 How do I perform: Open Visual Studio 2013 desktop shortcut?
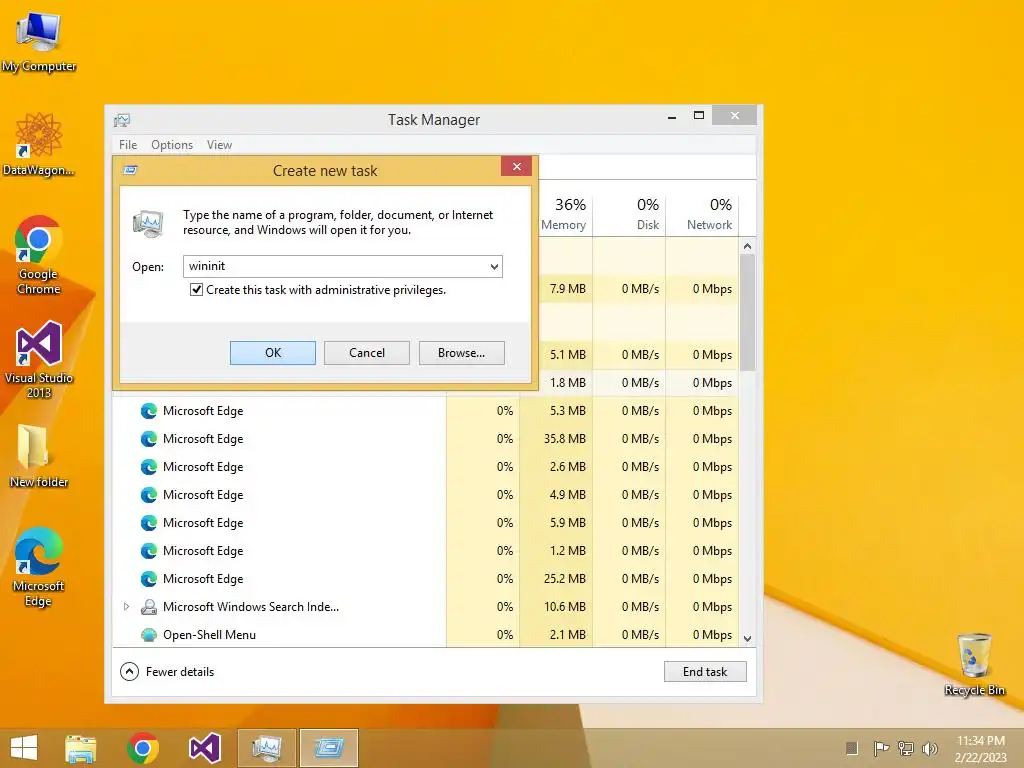[39, 359]
